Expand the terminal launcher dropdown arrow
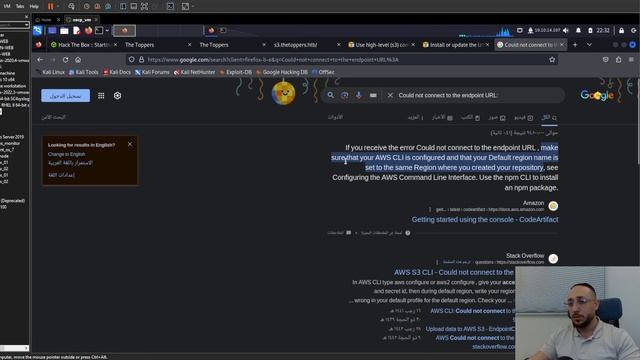Image resolution: width=640 pixels, height=360 pixels. (x=107, y=31)
